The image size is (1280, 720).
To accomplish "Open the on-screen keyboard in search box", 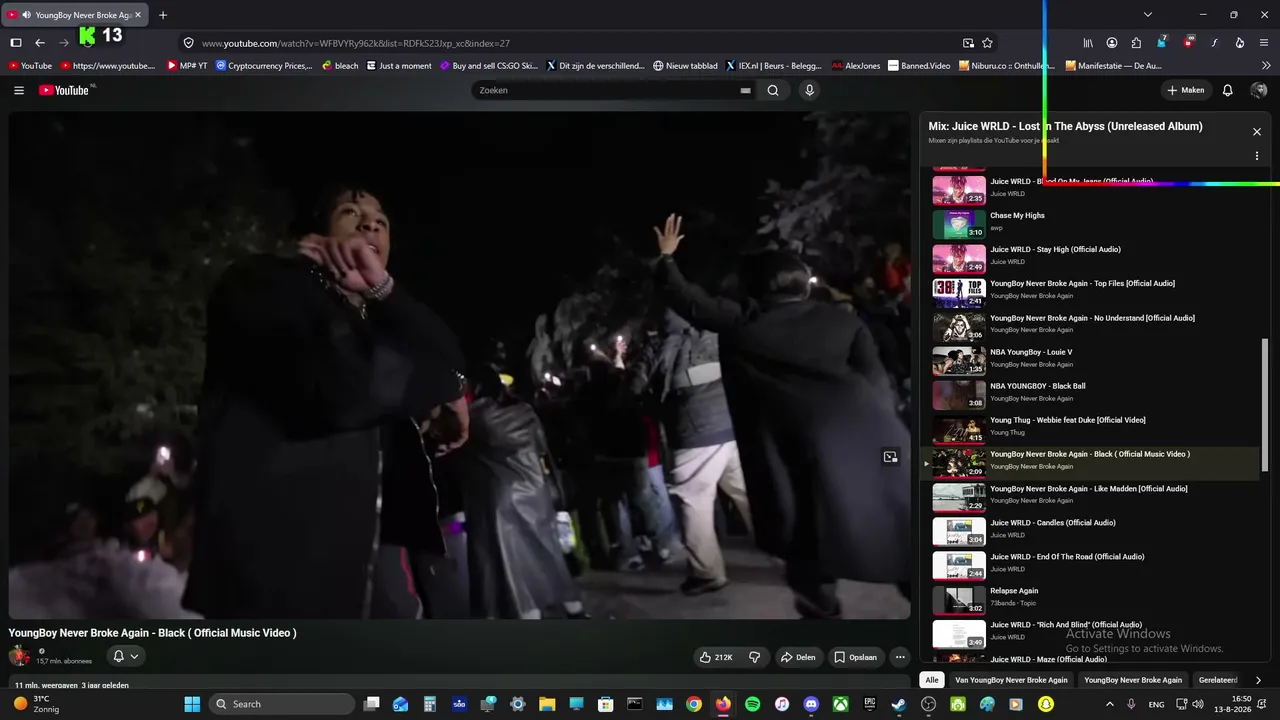I will [x=745, y=90].
